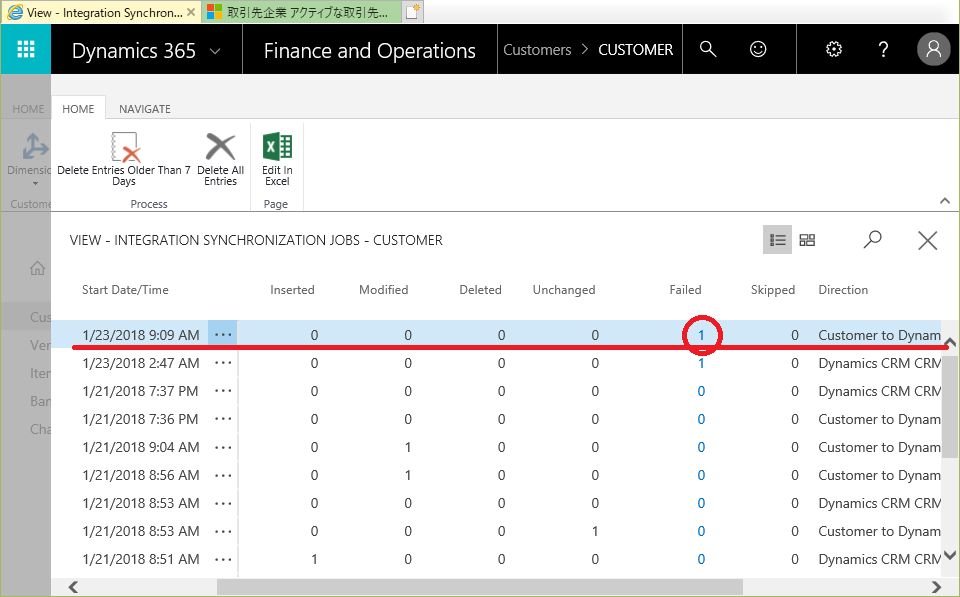Click the Inserted column header

(x=292, y=290)
